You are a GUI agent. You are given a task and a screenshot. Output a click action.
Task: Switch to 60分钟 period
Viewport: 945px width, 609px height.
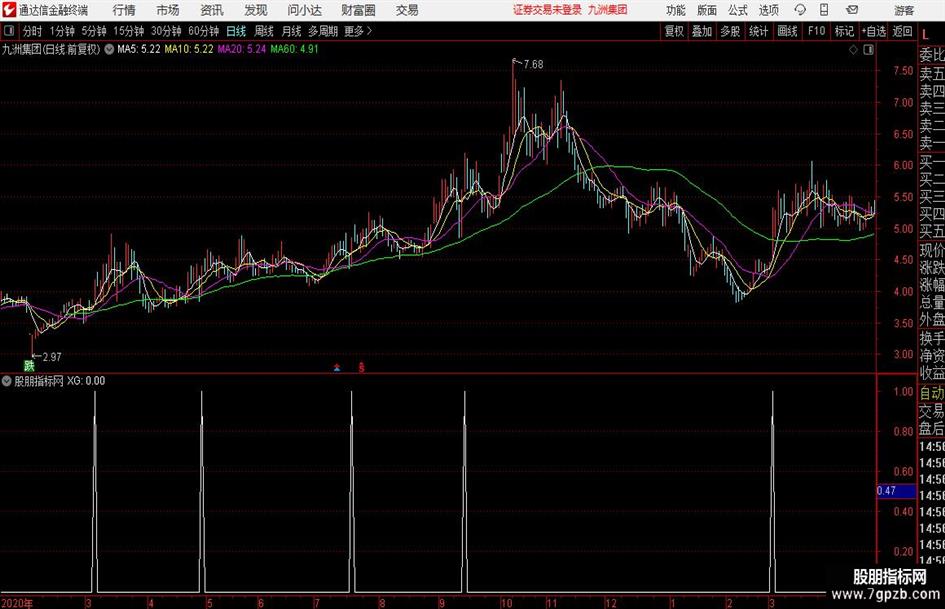(x=204, y=31)
